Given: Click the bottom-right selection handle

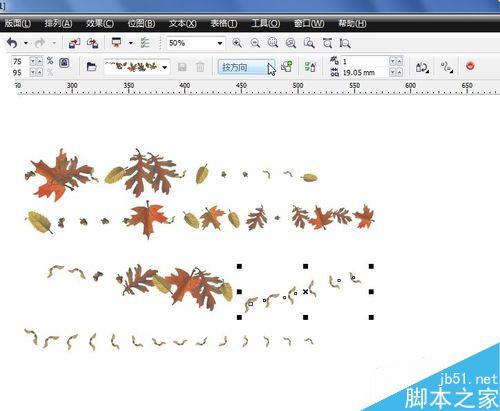Looking at the screenshot, I should (x=371, y=317).
